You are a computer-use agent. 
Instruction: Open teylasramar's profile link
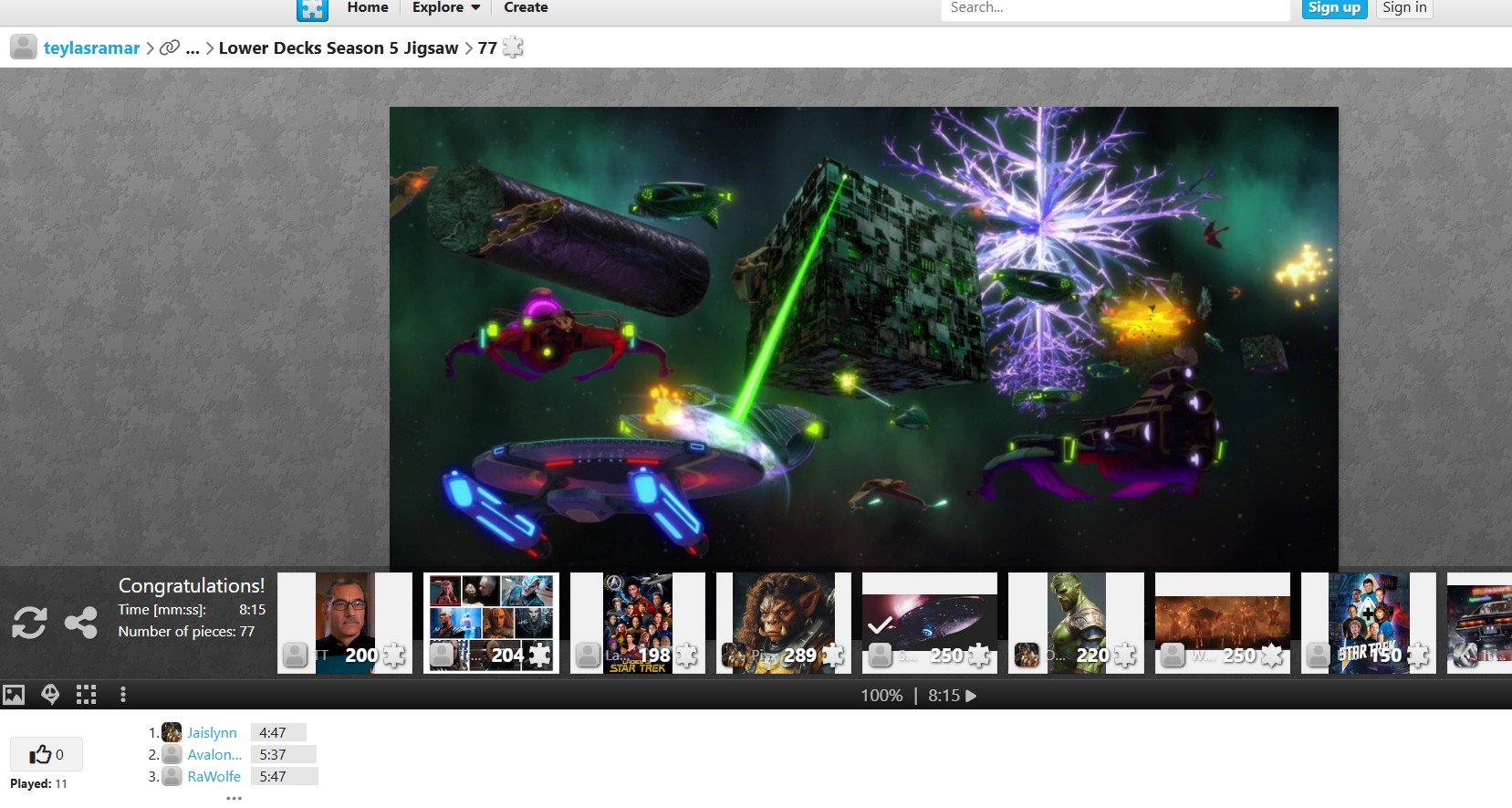[x=92, y=47]
